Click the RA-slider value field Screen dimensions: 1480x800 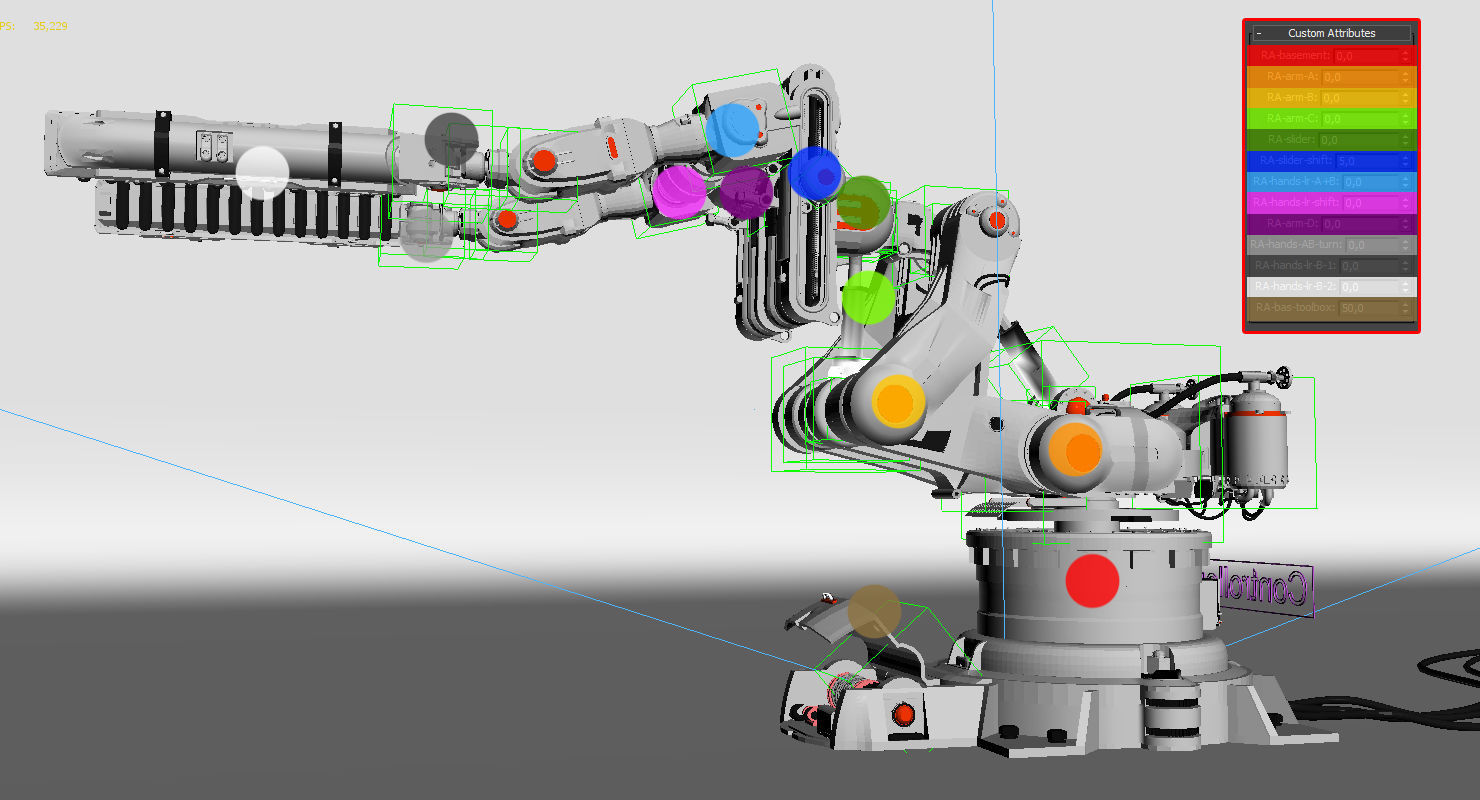click(x=1359, y=140)
